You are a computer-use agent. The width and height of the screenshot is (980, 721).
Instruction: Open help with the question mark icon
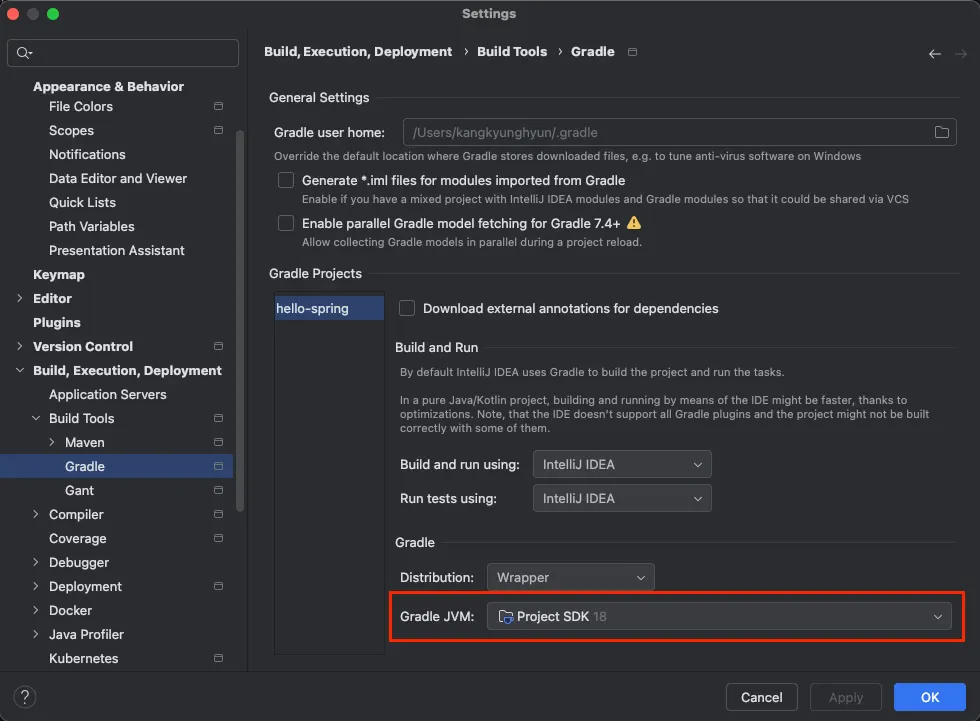[x=25, y=697]
